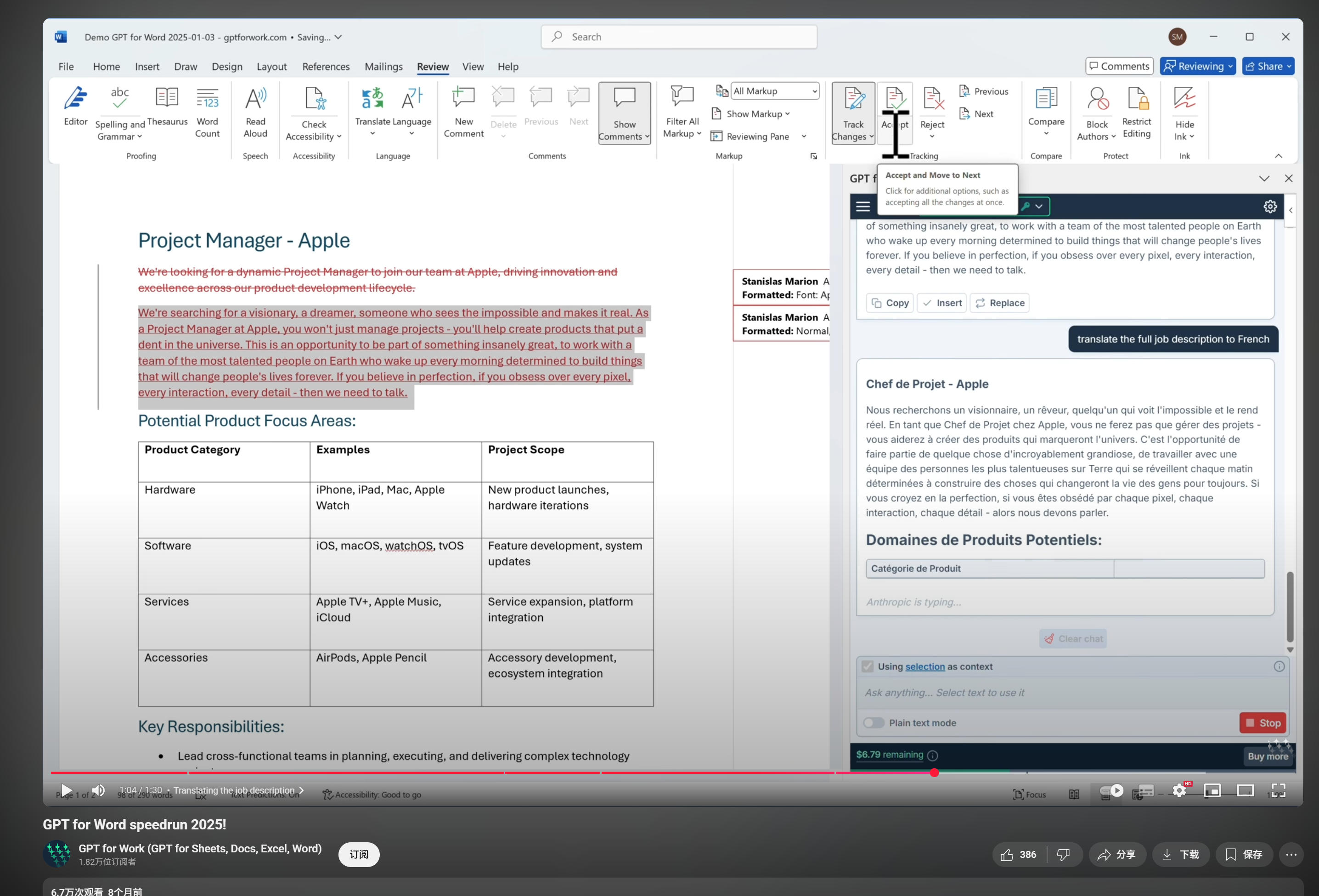Click the video progress bar scrubber
The width and height of the screenshot is (1319, 896).
(934, 772)
